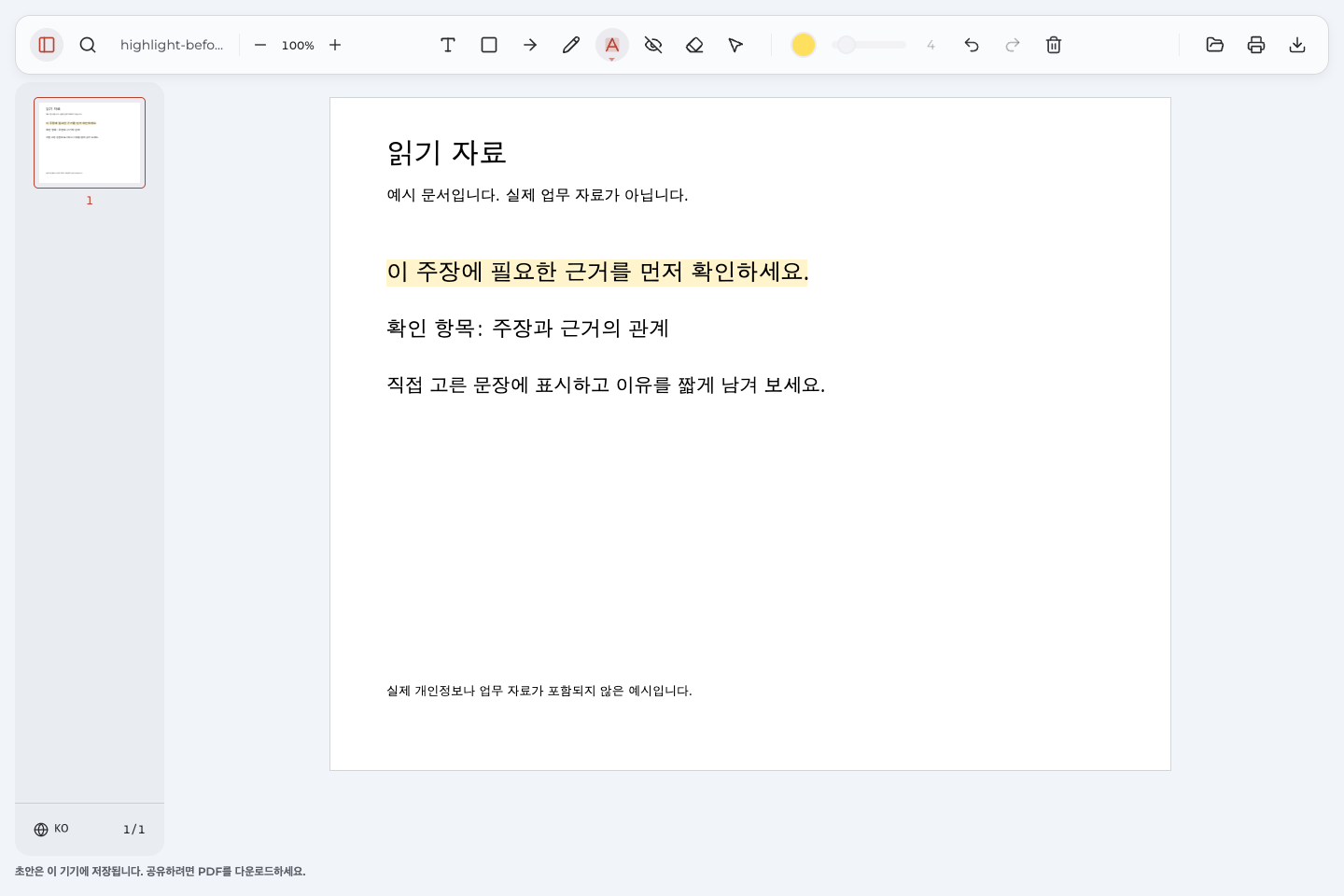Screen dimensions: 1344x896
Task: Switch language using the KO button
Action: 51,829
